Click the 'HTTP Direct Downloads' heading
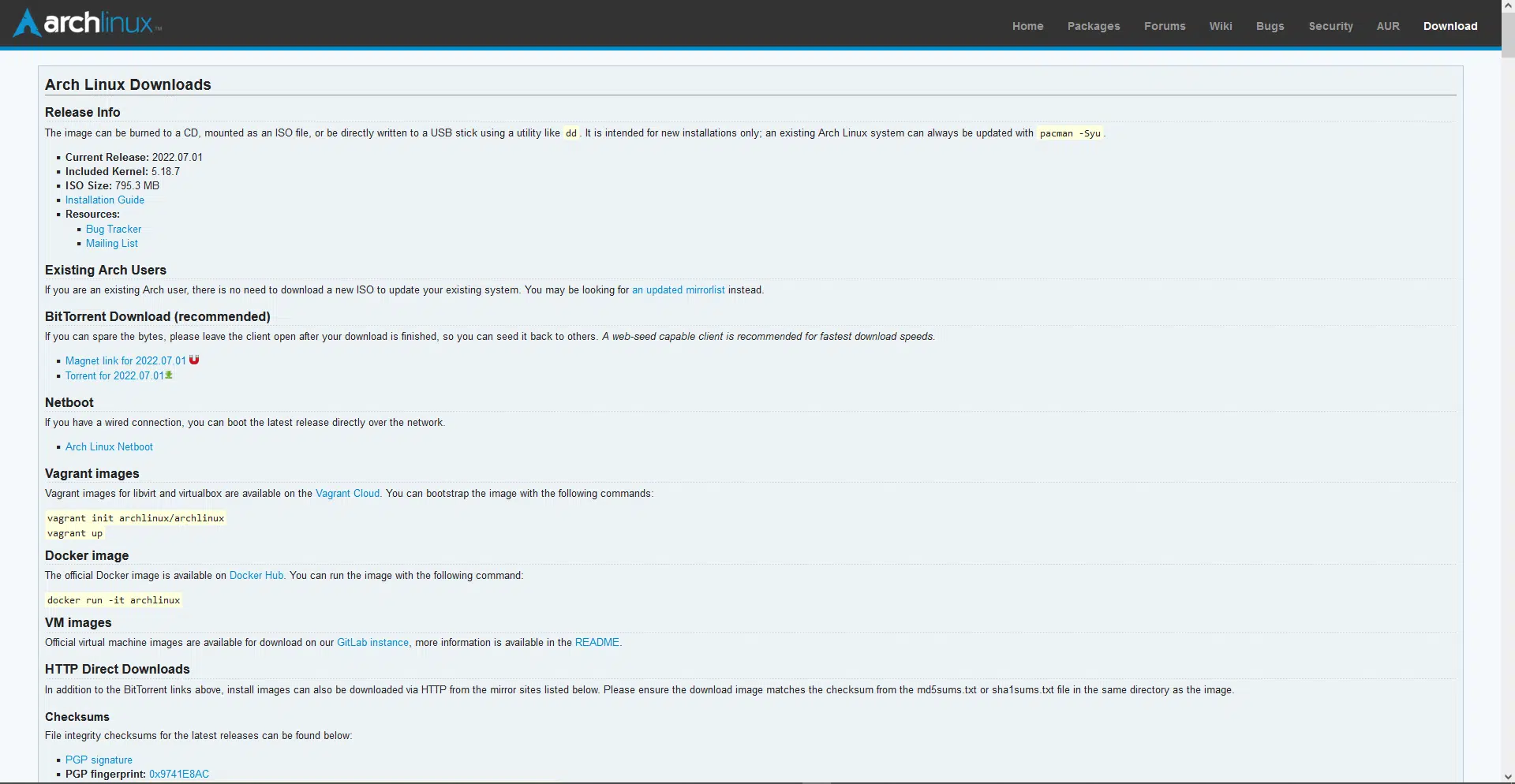The image size is (1515, 784). click(118, 669)
